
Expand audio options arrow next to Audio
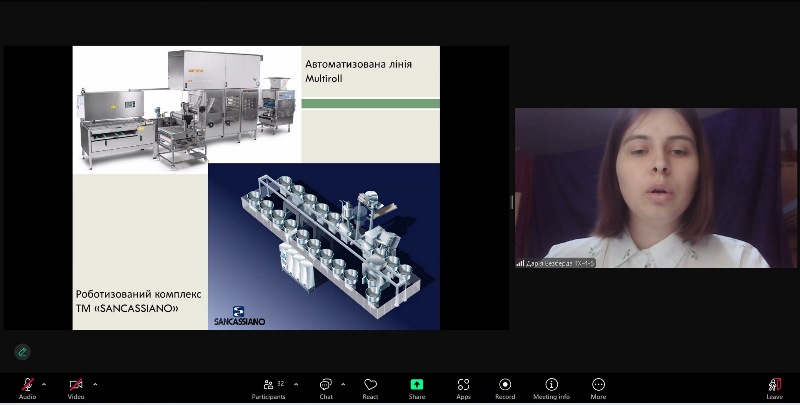click(44, 384)
